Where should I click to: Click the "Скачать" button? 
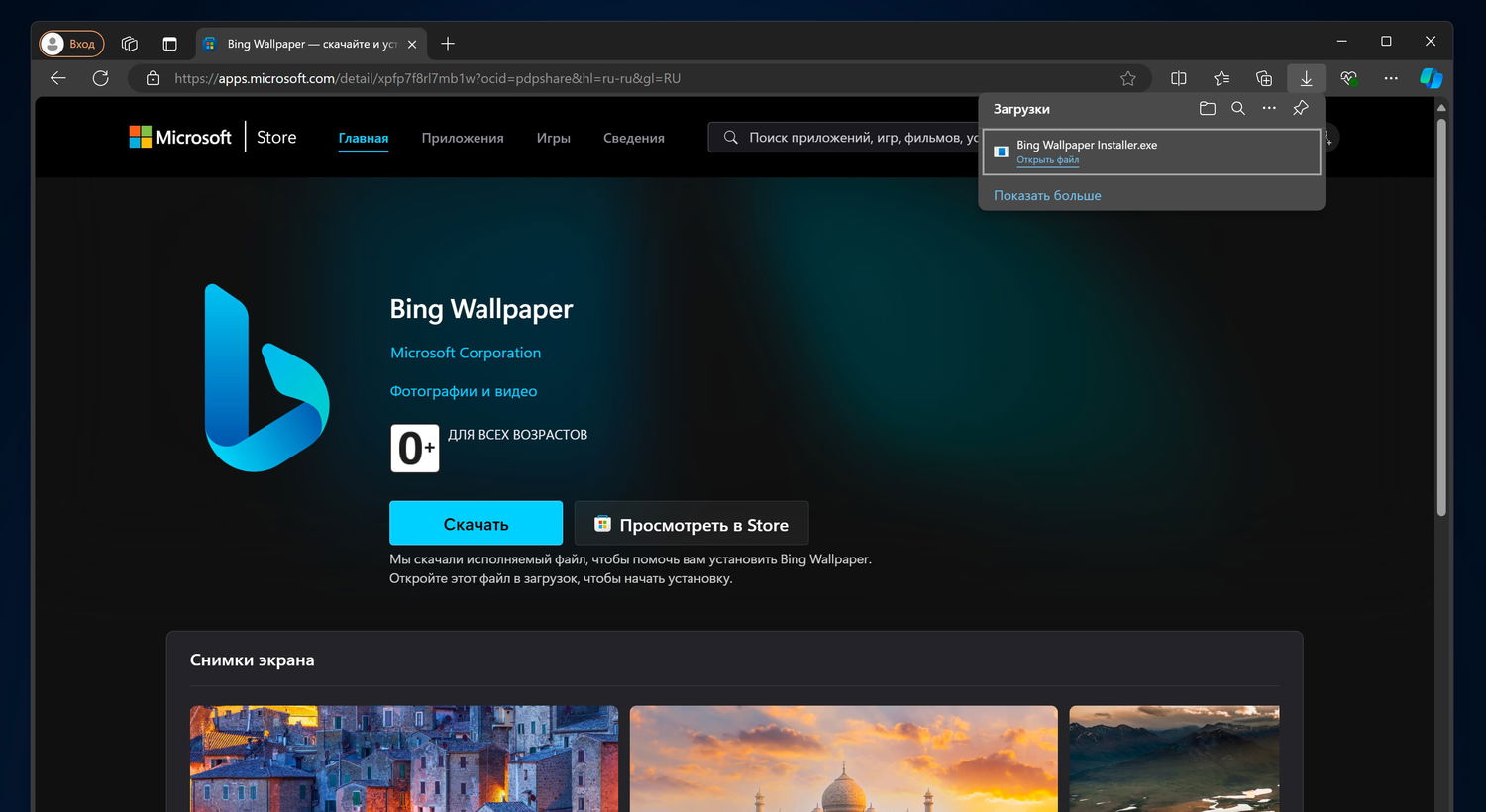[x=476, y=523]
